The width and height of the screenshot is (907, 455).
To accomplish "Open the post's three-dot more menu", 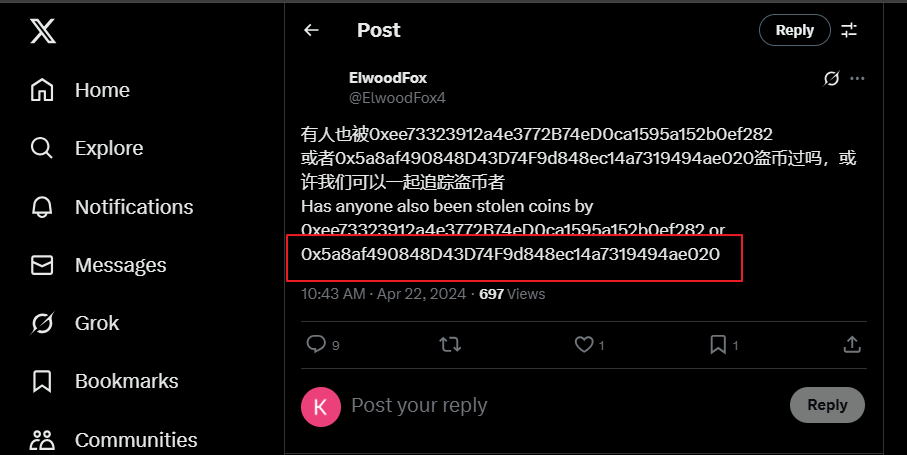I will click(857, 78).
